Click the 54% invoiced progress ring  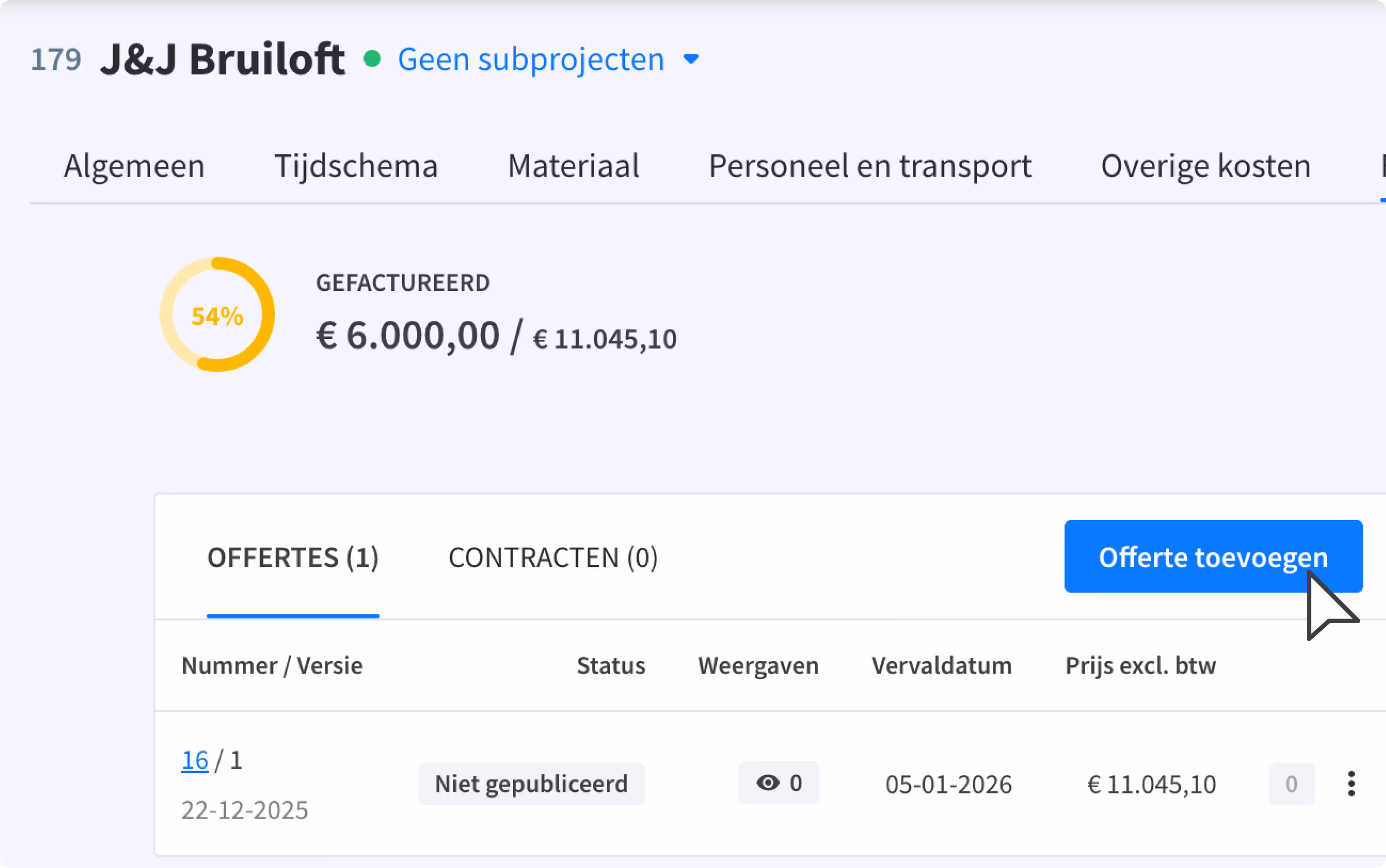217,315
